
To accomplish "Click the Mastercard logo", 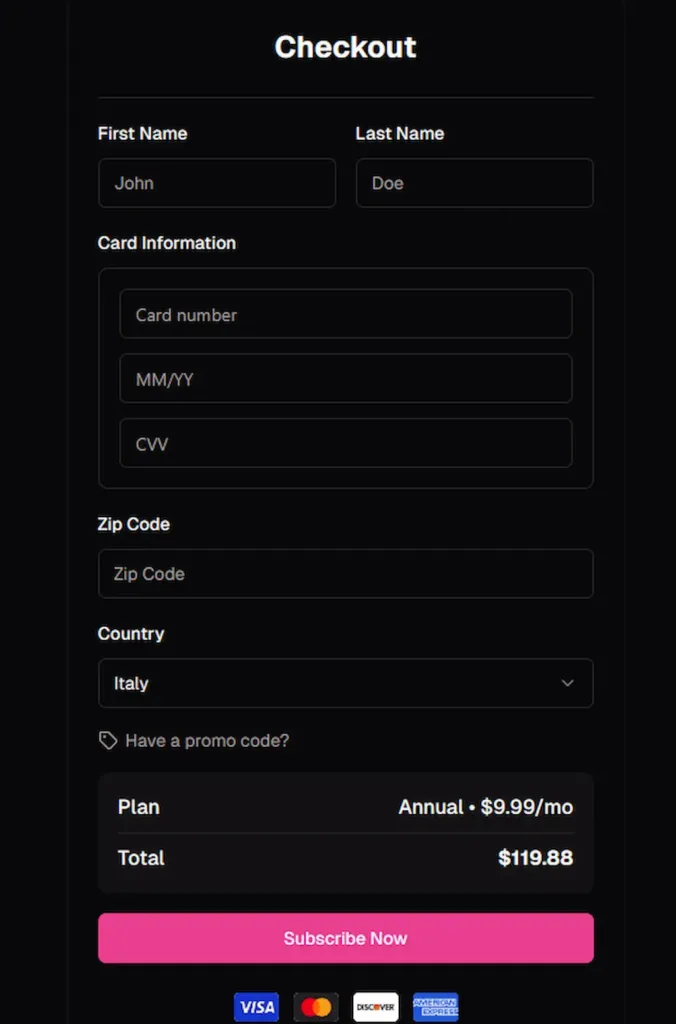I will (316, 1007).
